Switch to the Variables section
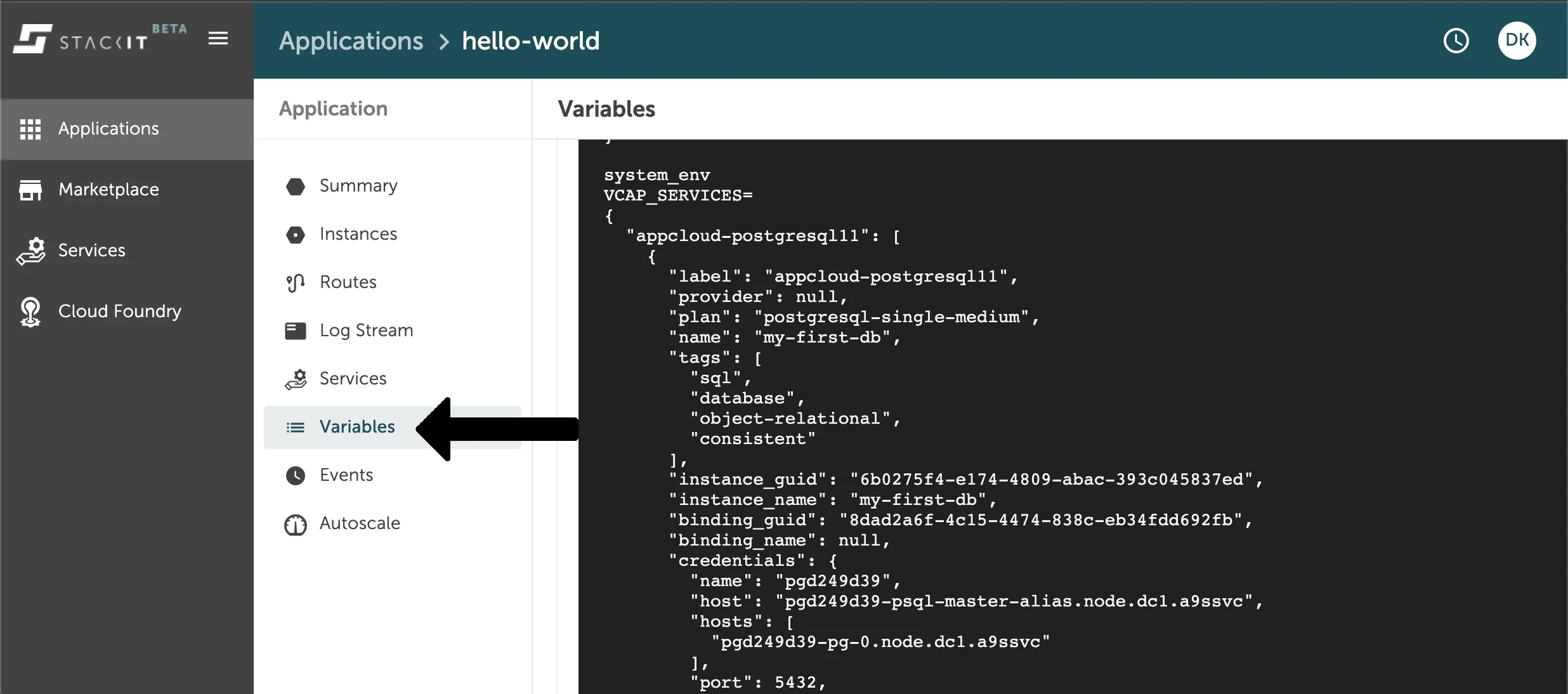Screen dimensions: 1568x694 (x=356, y=427)
